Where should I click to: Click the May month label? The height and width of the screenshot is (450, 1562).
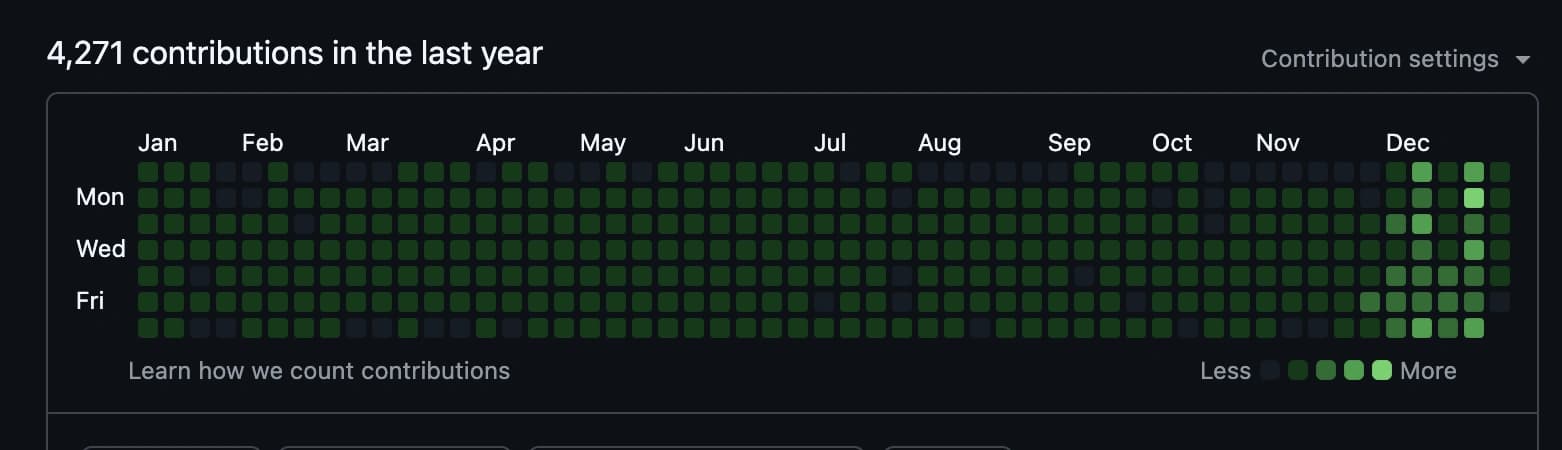point(603,143)
